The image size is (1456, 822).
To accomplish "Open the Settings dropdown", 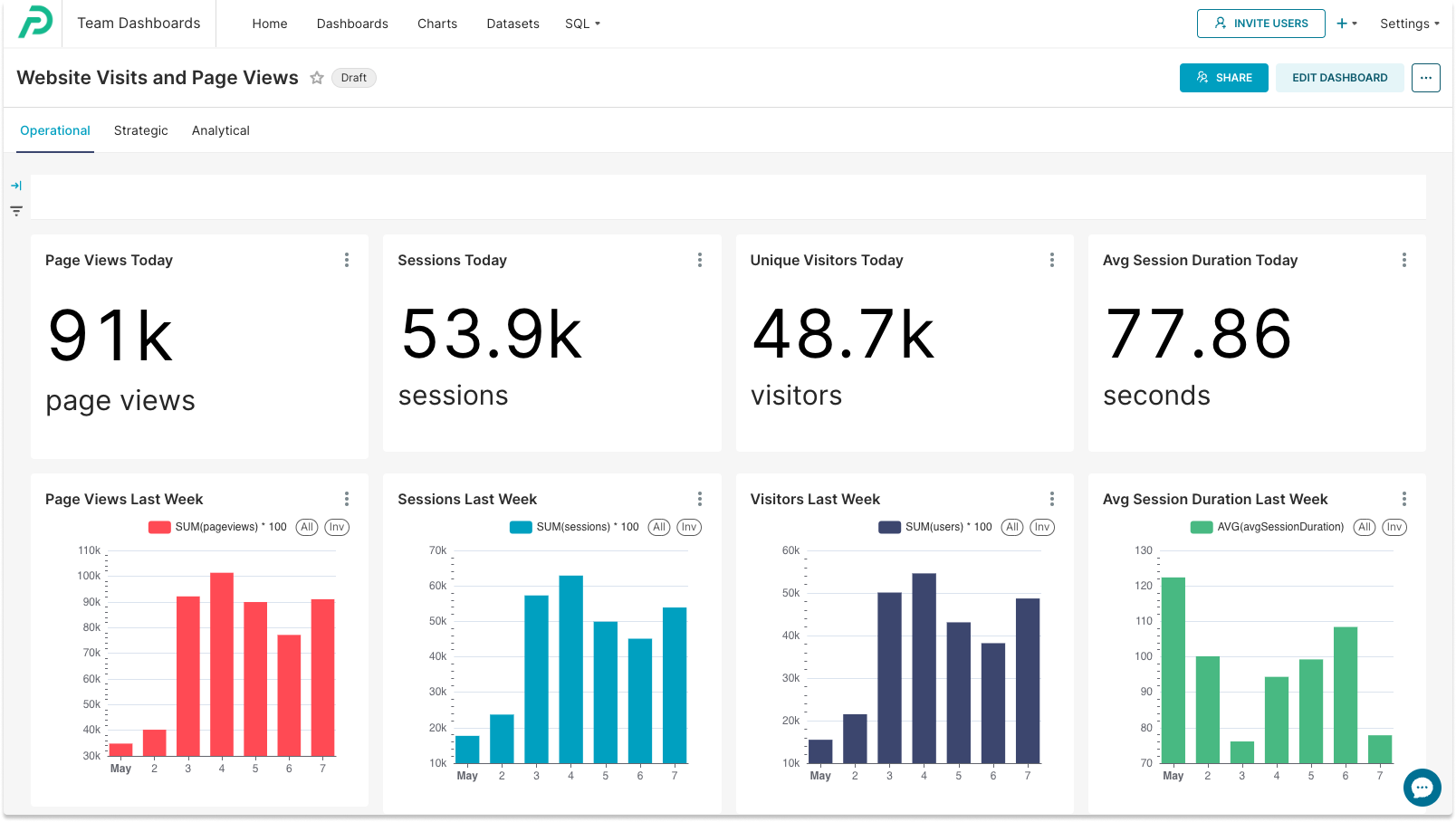I will [1409, 24].
